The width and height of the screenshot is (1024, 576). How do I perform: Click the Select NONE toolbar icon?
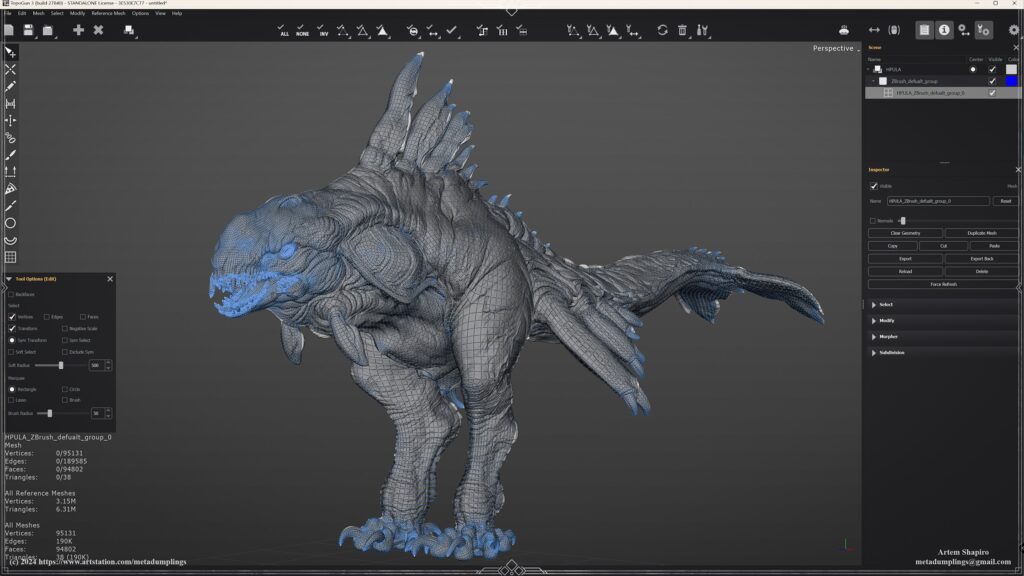click(x=303, y=31)
